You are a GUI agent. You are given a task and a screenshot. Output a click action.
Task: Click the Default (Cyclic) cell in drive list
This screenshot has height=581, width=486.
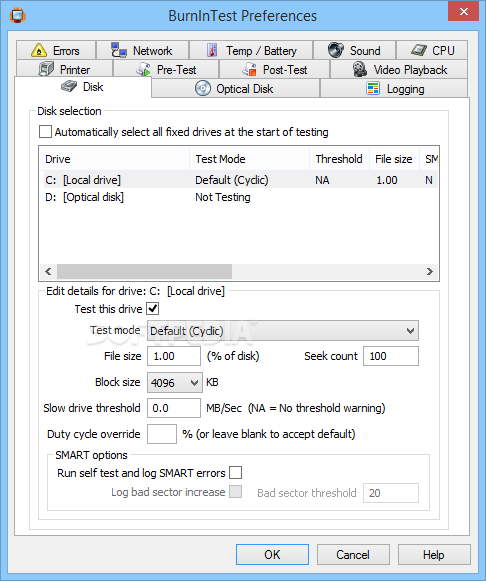(x=232, y=180)
